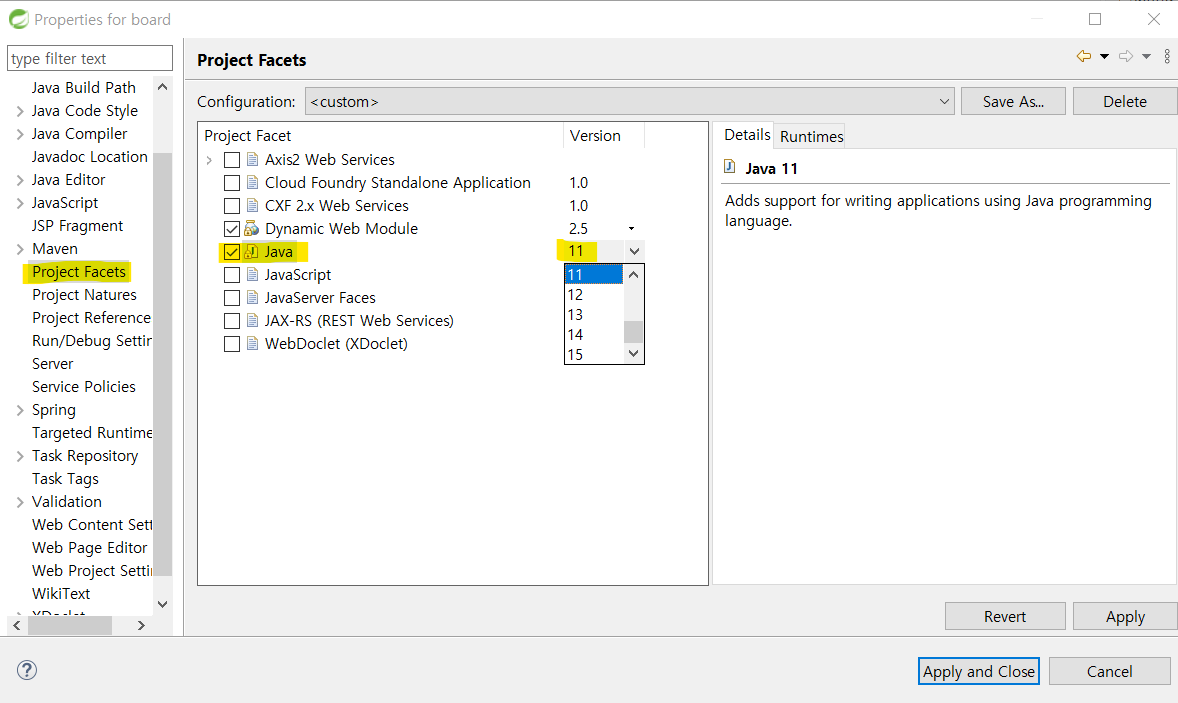Open Dynamic Web Module version dropdown
This screenshot has height=703, width=1178.
631,228
